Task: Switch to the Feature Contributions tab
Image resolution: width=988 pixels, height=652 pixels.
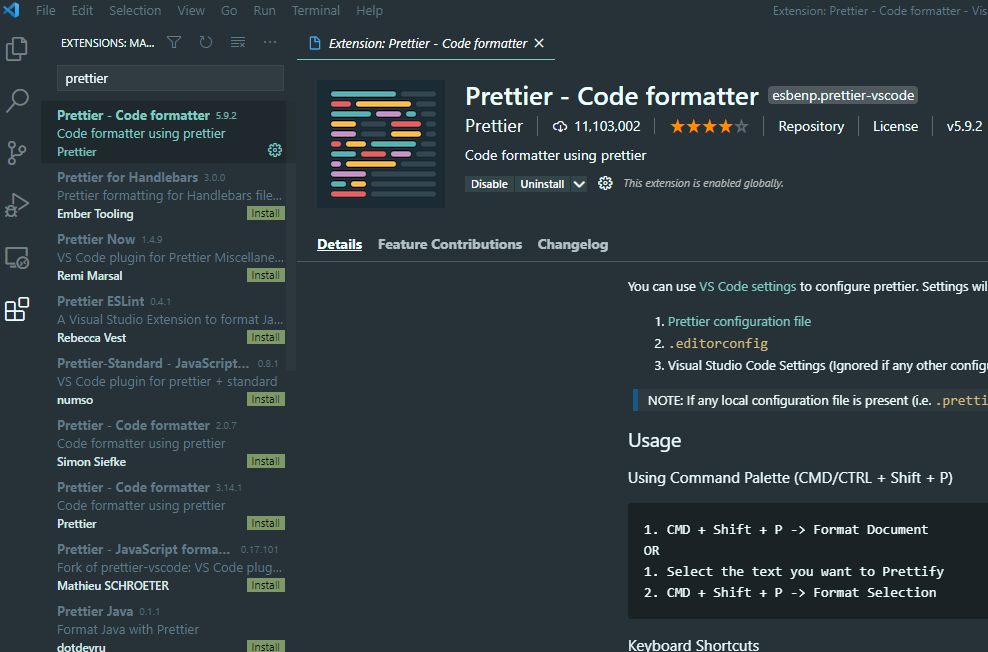Action: (x=450, y=244)
